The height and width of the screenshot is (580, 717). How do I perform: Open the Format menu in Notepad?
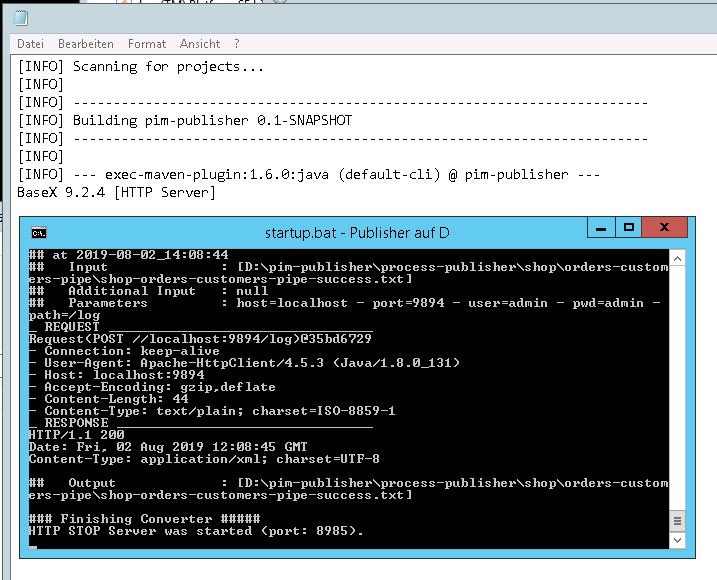click(x=147, y=44)
